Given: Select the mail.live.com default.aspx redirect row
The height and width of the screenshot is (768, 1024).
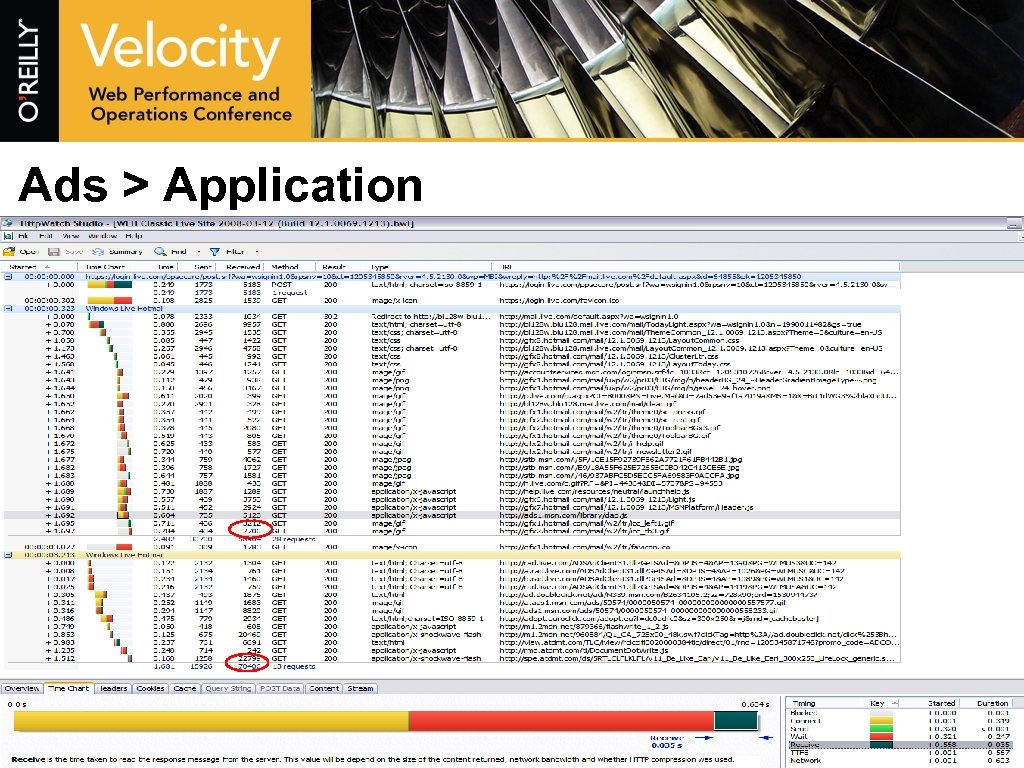Looking at the screenshot, I should [452, 316].
